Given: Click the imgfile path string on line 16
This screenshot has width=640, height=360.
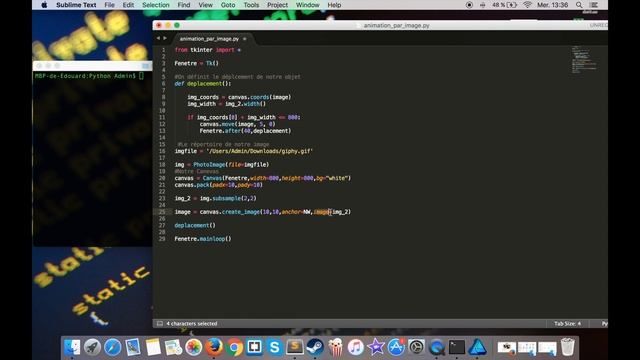Looking at the screenshot, I should (260, 151).
